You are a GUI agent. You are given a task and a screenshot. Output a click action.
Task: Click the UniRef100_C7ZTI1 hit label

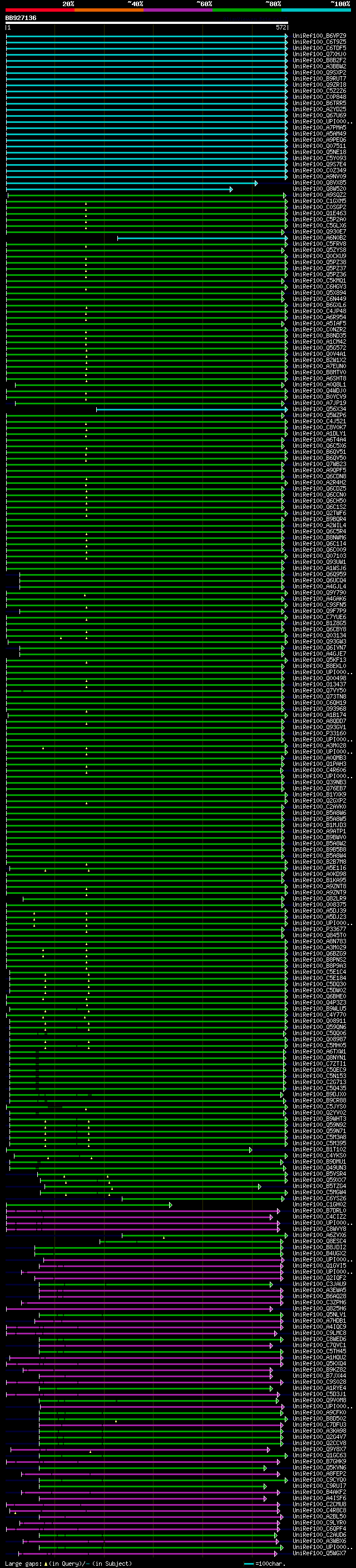pyautogui.click(x=319, y=1064)
